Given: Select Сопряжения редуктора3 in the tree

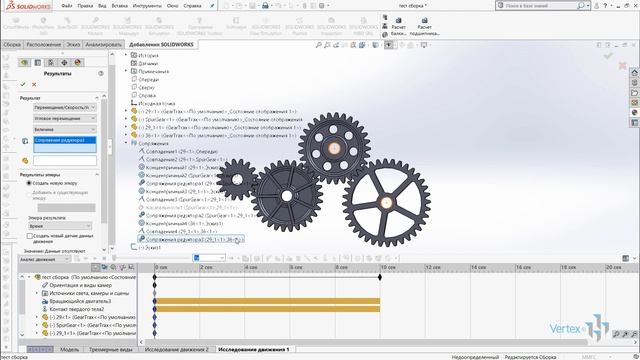Looking at the screenshot, I should (x=191, y=239).
